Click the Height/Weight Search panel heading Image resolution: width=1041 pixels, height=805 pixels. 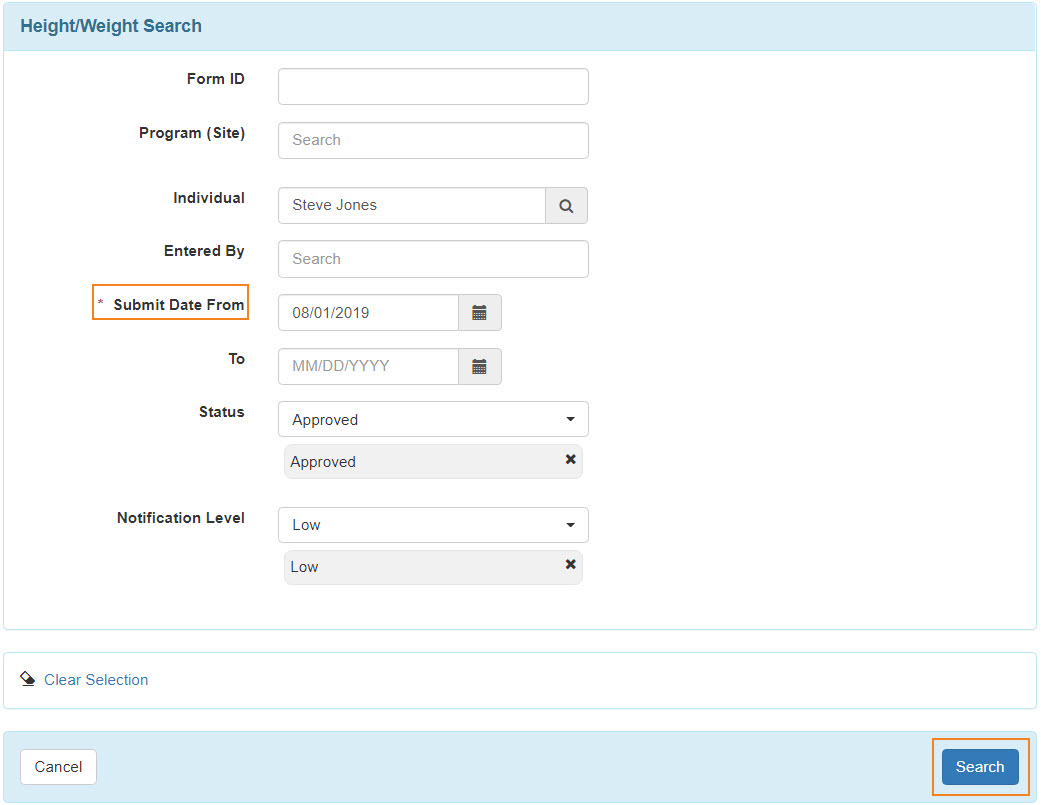coord(111,27)
